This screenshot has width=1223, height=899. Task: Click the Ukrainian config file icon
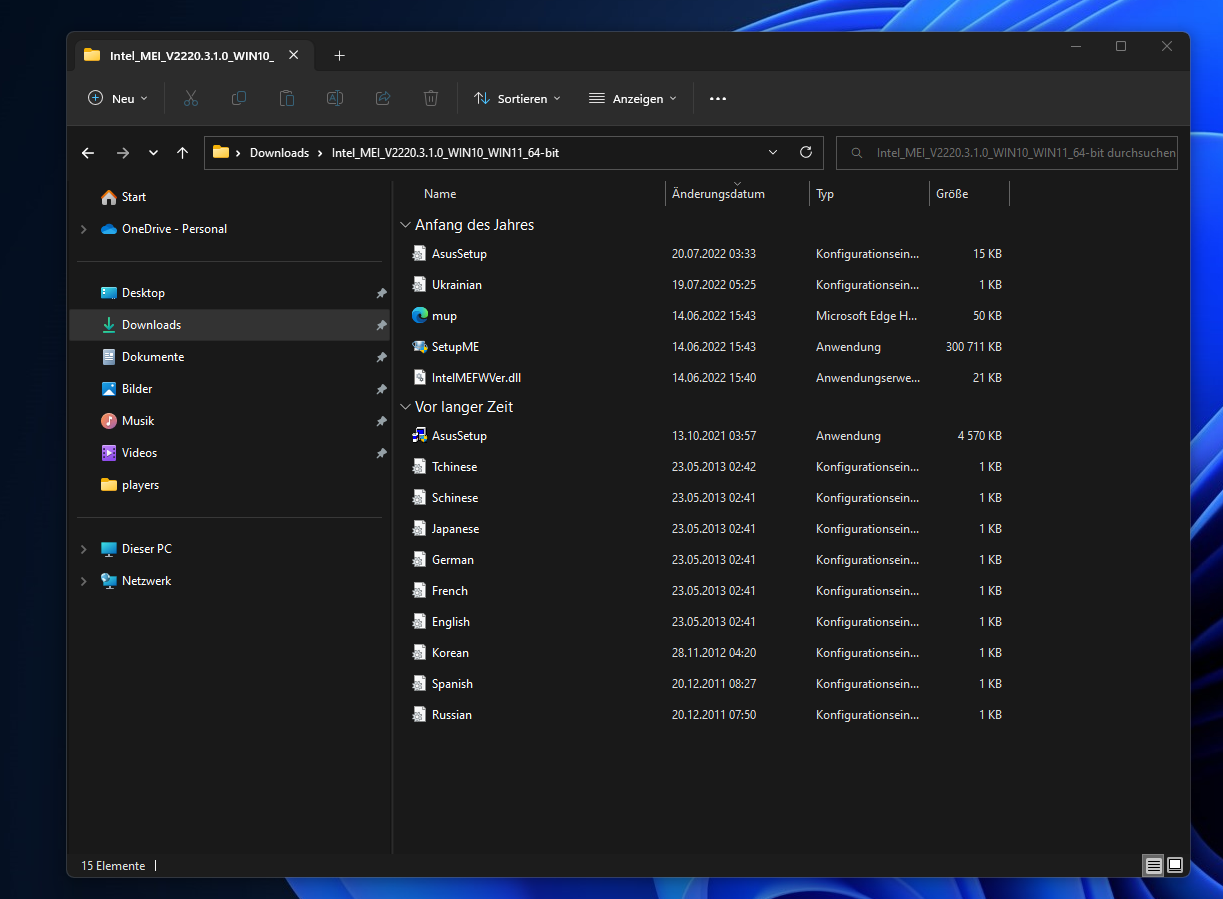[420, 284]
